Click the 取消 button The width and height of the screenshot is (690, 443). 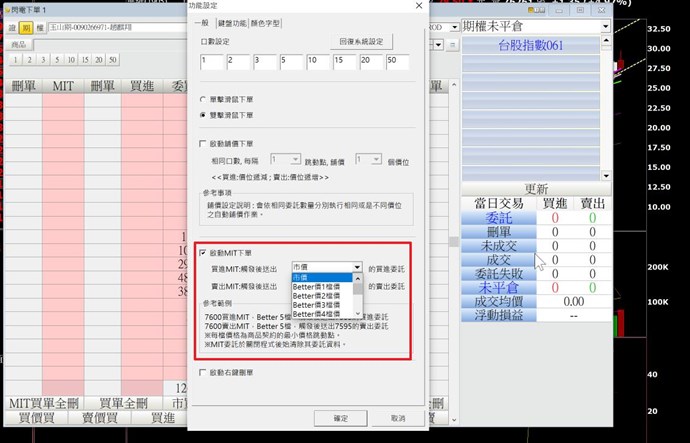(x=398, y=417)
